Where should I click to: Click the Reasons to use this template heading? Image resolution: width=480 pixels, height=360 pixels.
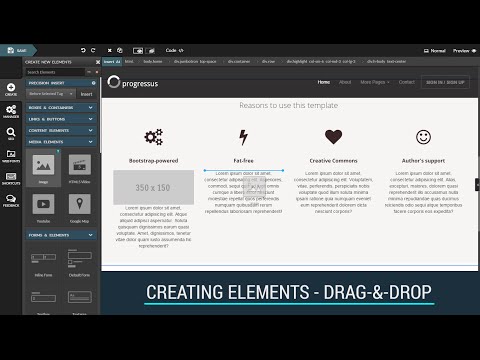pos(289,105)
